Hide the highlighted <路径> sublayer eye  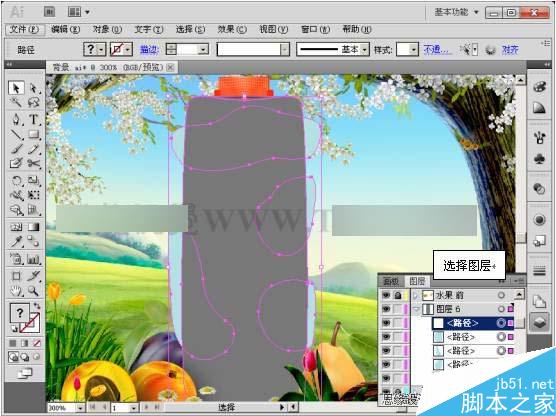[386, 323]
